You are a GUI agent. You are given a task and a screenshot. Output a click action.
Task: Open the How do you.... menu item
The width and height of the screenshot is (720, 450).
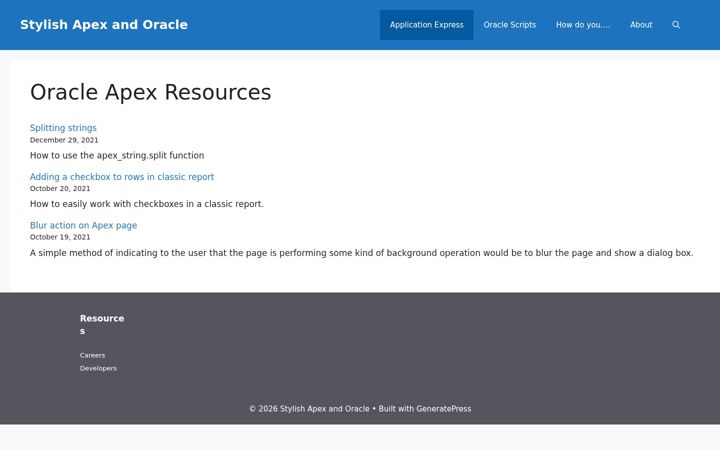pyautogui.click(x=583, y=25)
